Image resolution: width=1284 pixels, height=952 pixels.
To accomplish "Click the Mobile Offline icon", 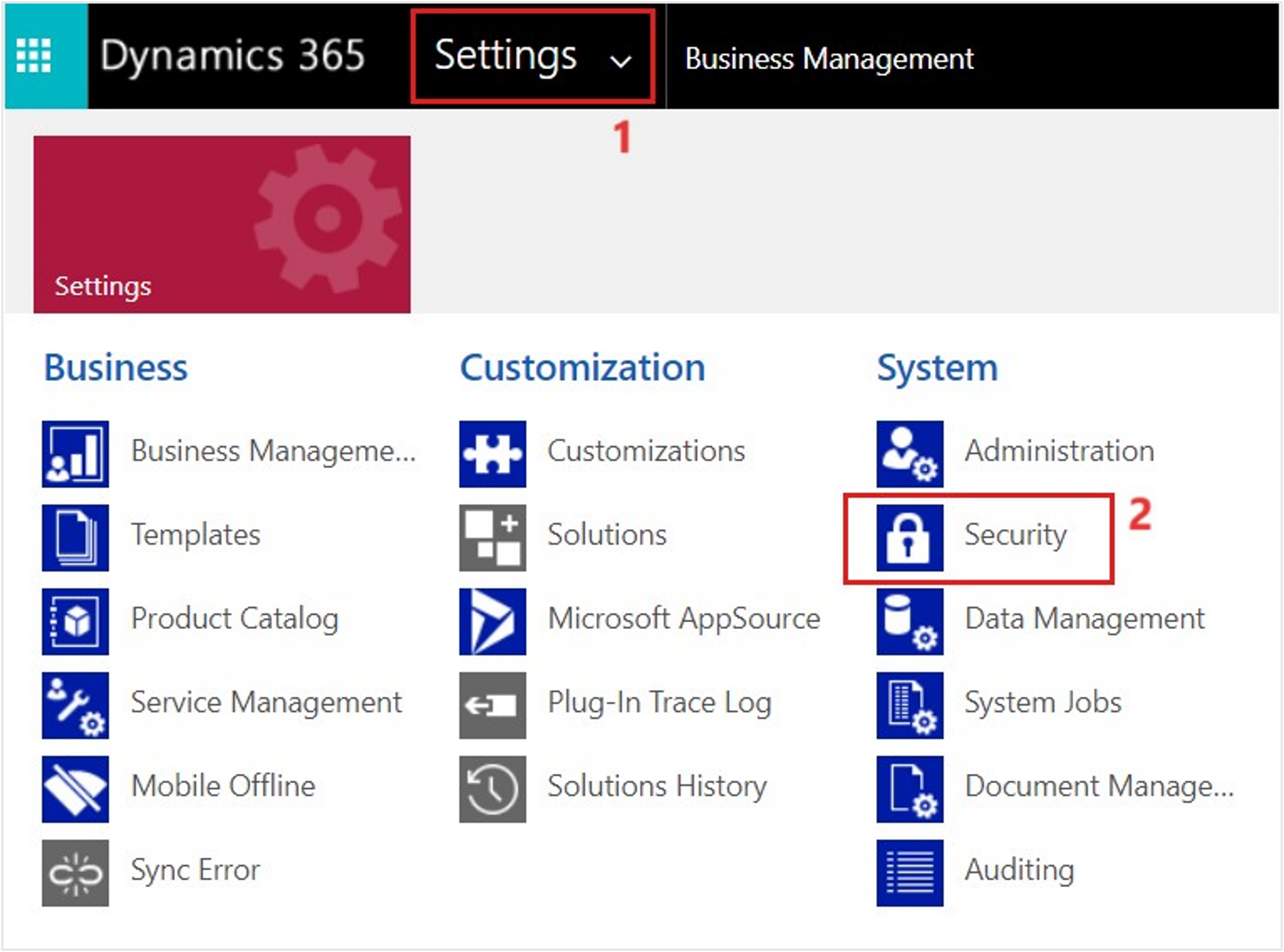I will 75,789.
